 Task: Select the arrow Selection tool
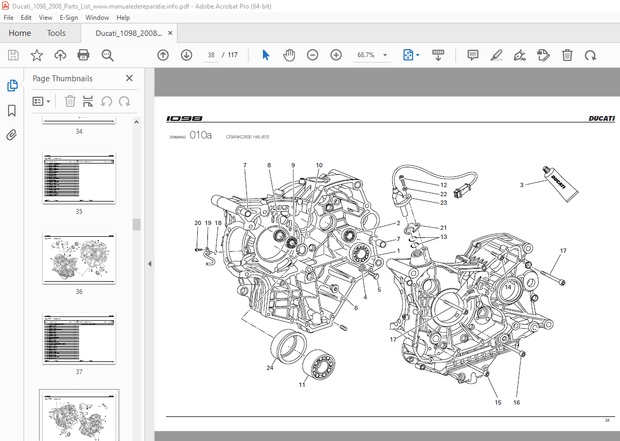(266, 55)
